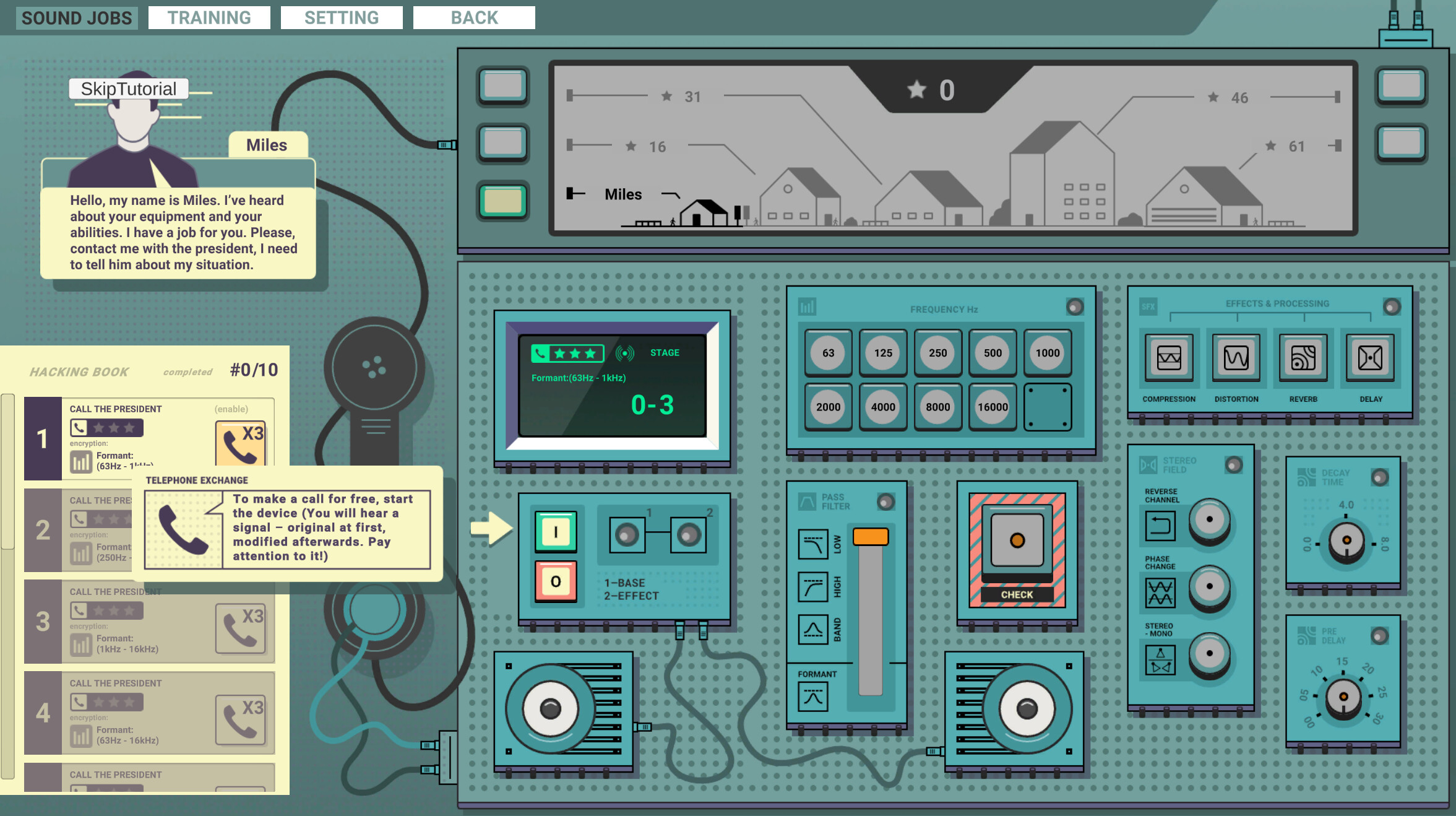This screenshot has height=816, width=1456.
Task: Select the 16000 Hz frequency button
Action: 993,407
